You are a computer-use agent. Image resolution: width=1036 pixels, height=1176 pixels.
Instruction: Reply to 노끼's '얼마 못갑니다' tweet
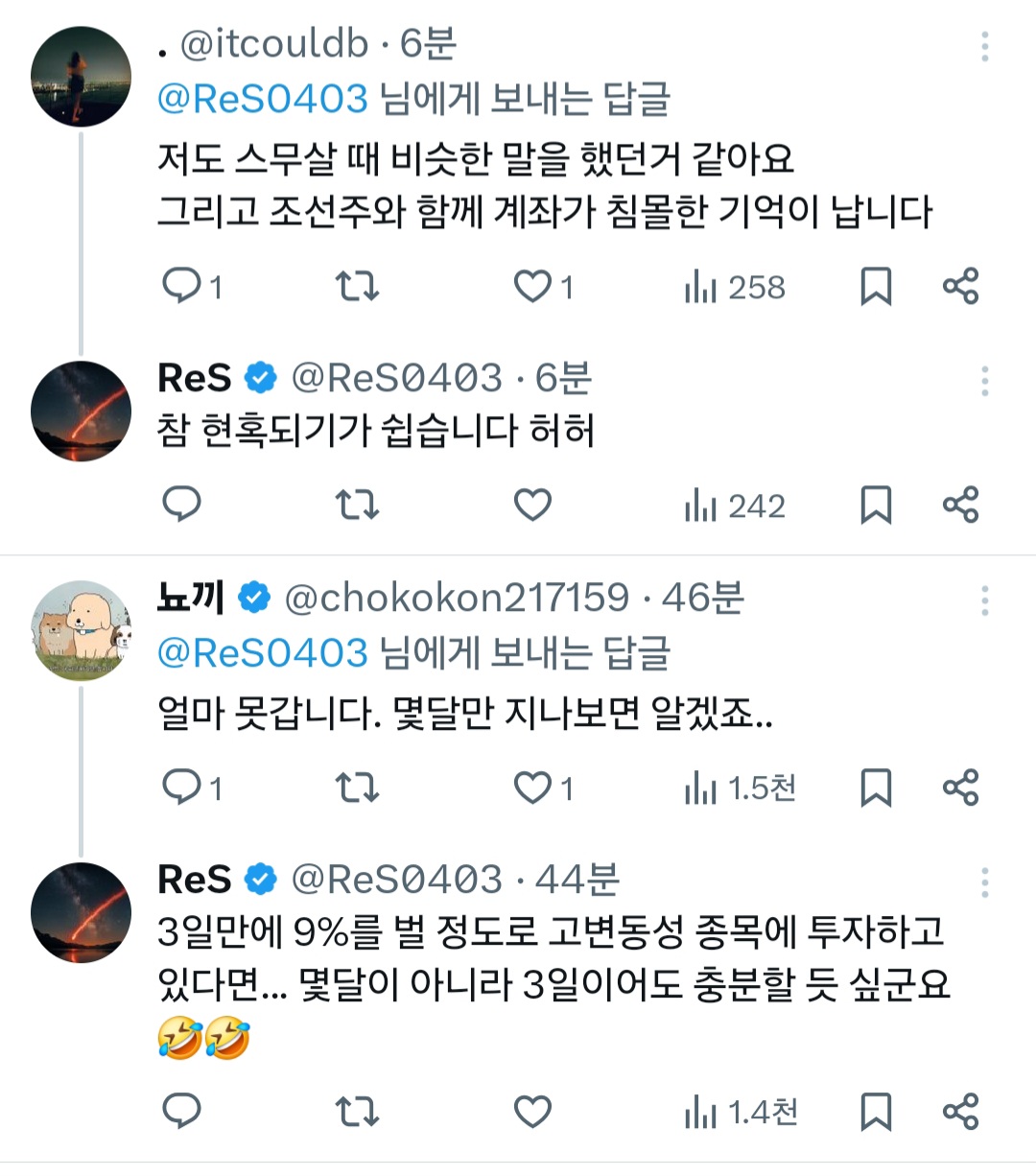tap(182, 788)
